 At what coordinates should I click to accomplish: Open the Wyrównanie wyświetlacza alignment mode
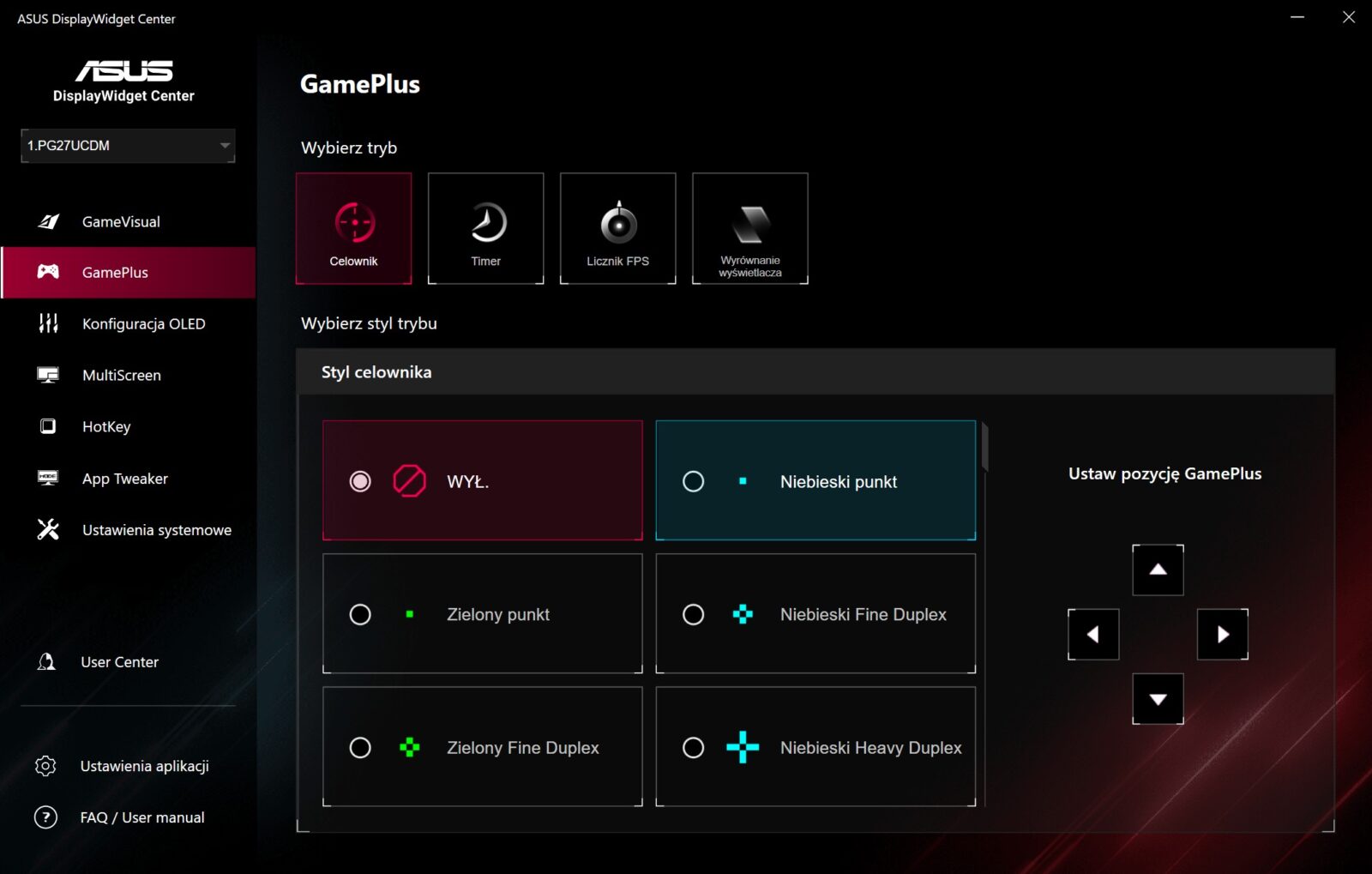point(749,227)
